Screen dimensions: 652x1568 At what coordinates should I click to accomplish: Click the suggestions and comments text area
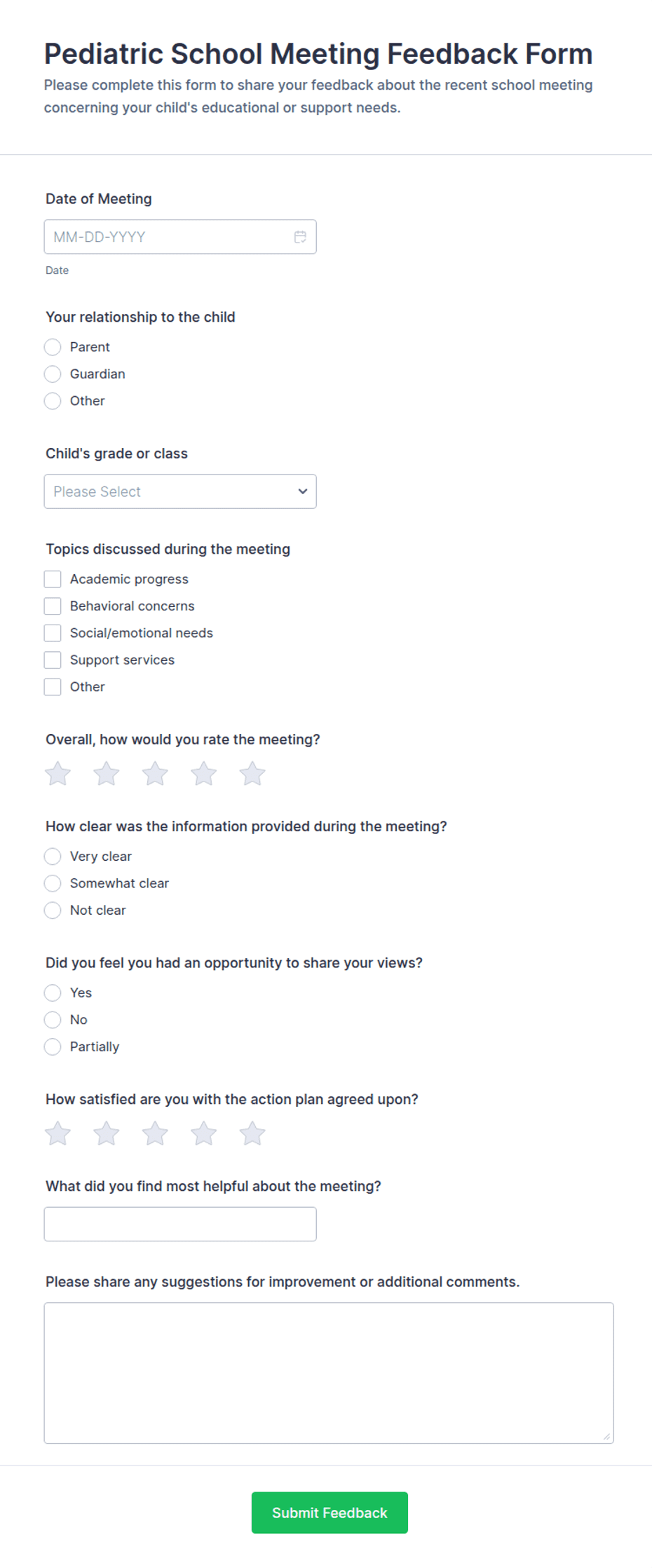pyautogui.click(x=329, y=1372)
